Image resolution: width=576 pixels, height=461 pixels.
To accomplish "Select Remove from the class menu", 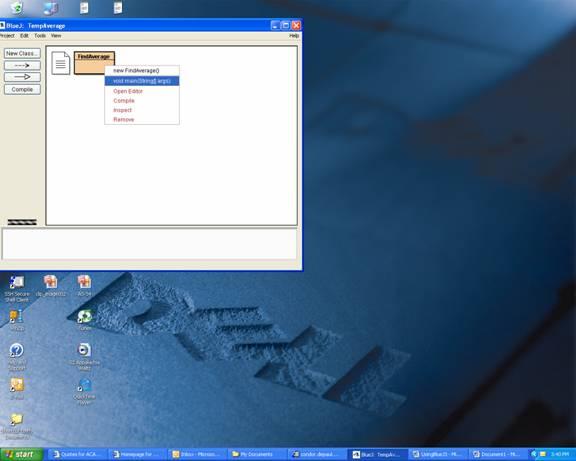I will 124,119.
